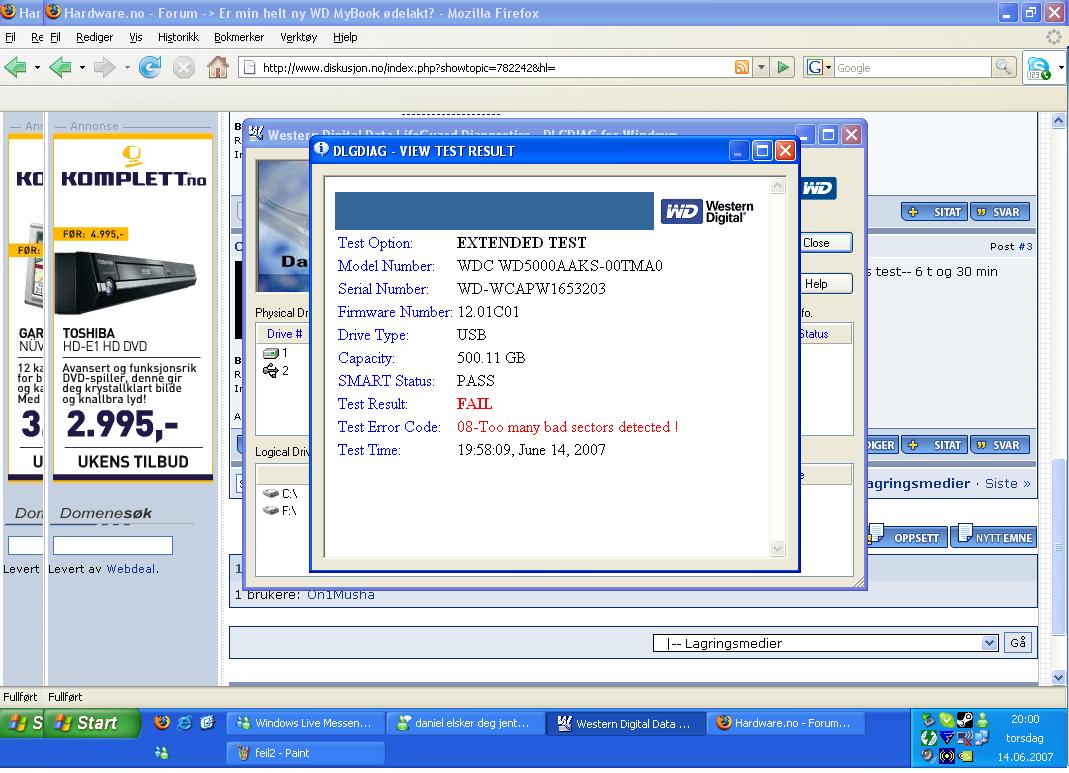Open the Bokmerker menu
This screenshot has height=773, width=1069.
[239, 37]
